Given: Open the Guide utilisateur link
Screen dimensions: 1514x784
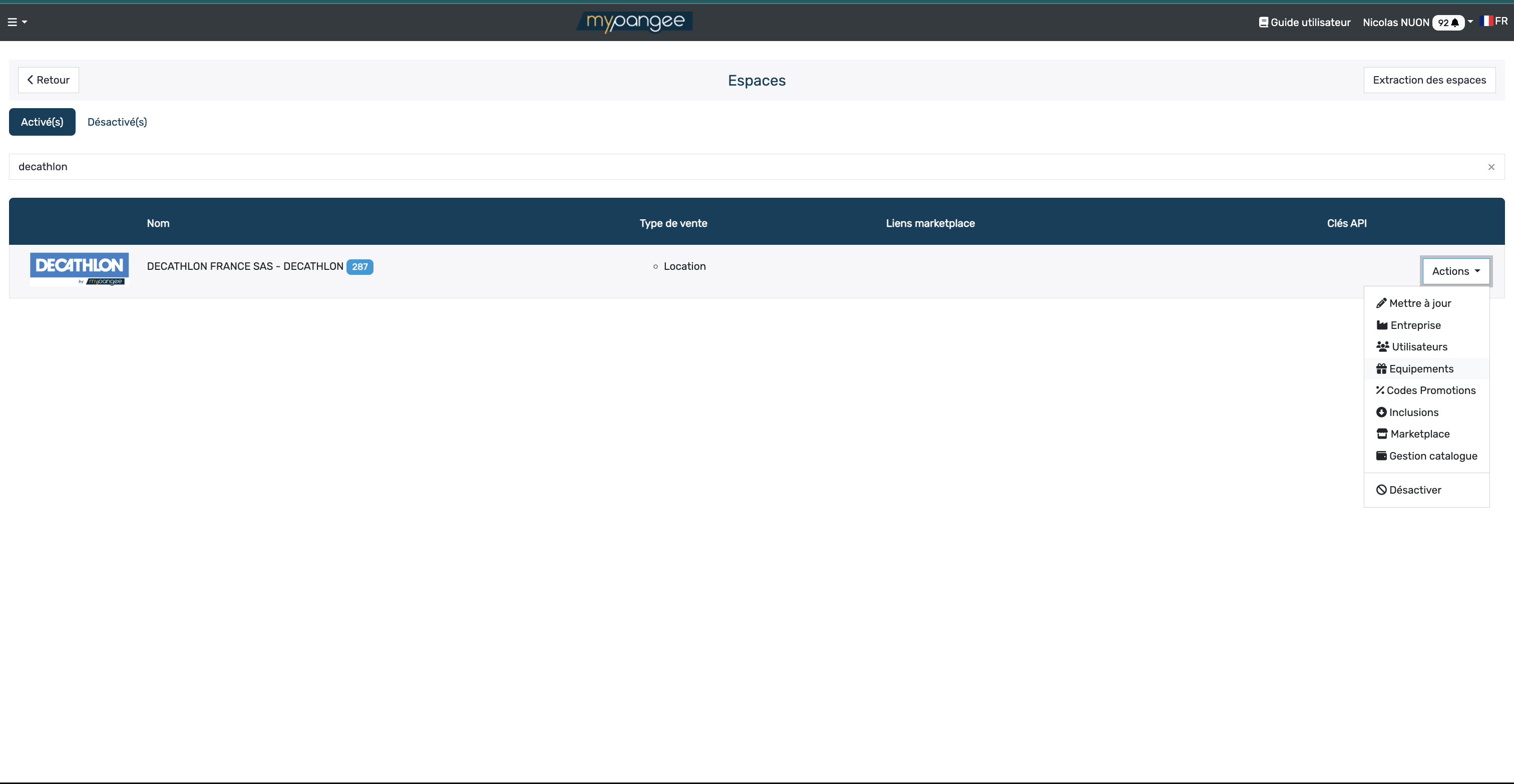Looking at the screenshot, I should [1304, 23].
